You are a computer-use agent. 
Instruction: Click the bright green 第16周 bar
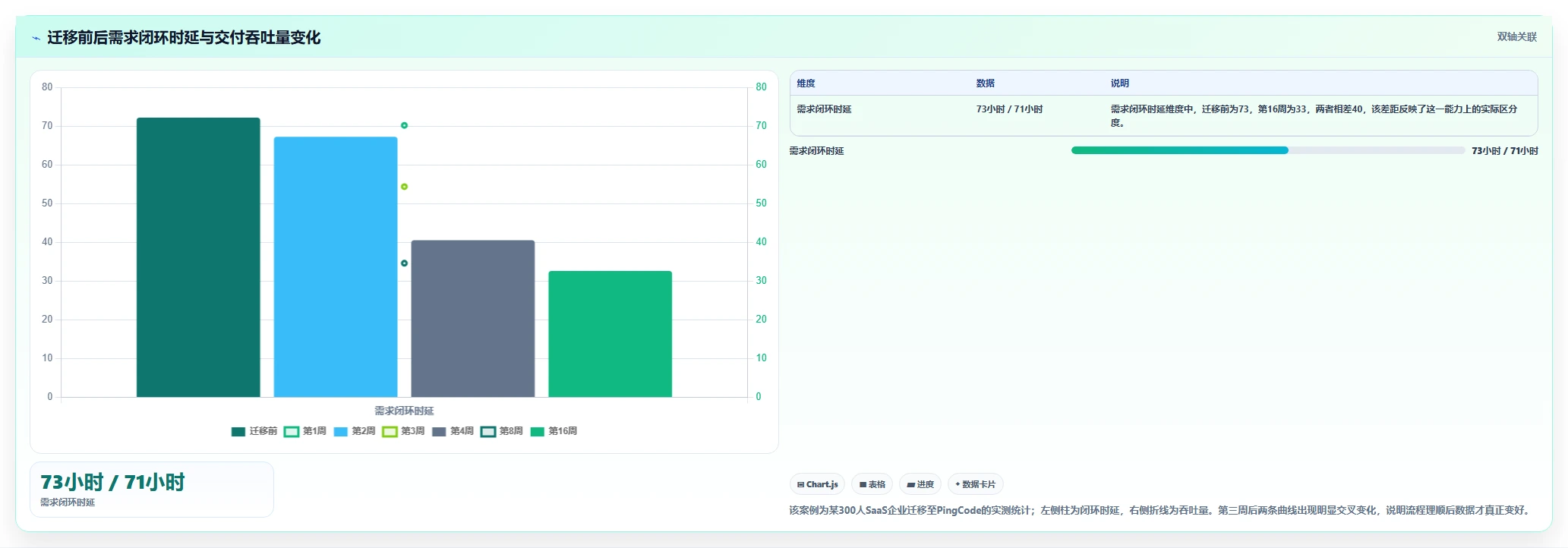(x=610, y=334)
